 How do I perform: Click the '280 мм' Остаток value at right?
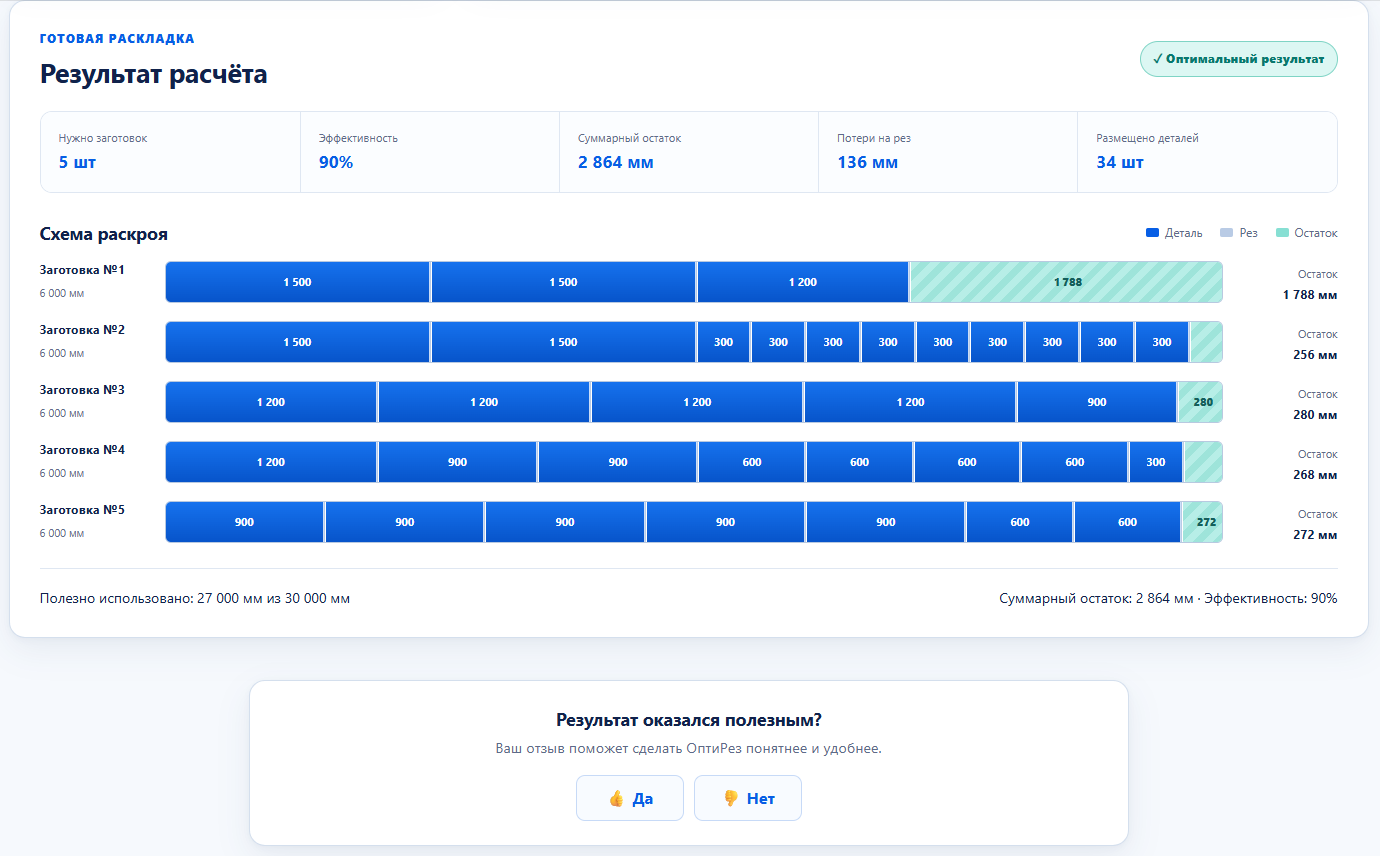point(1315,414)
